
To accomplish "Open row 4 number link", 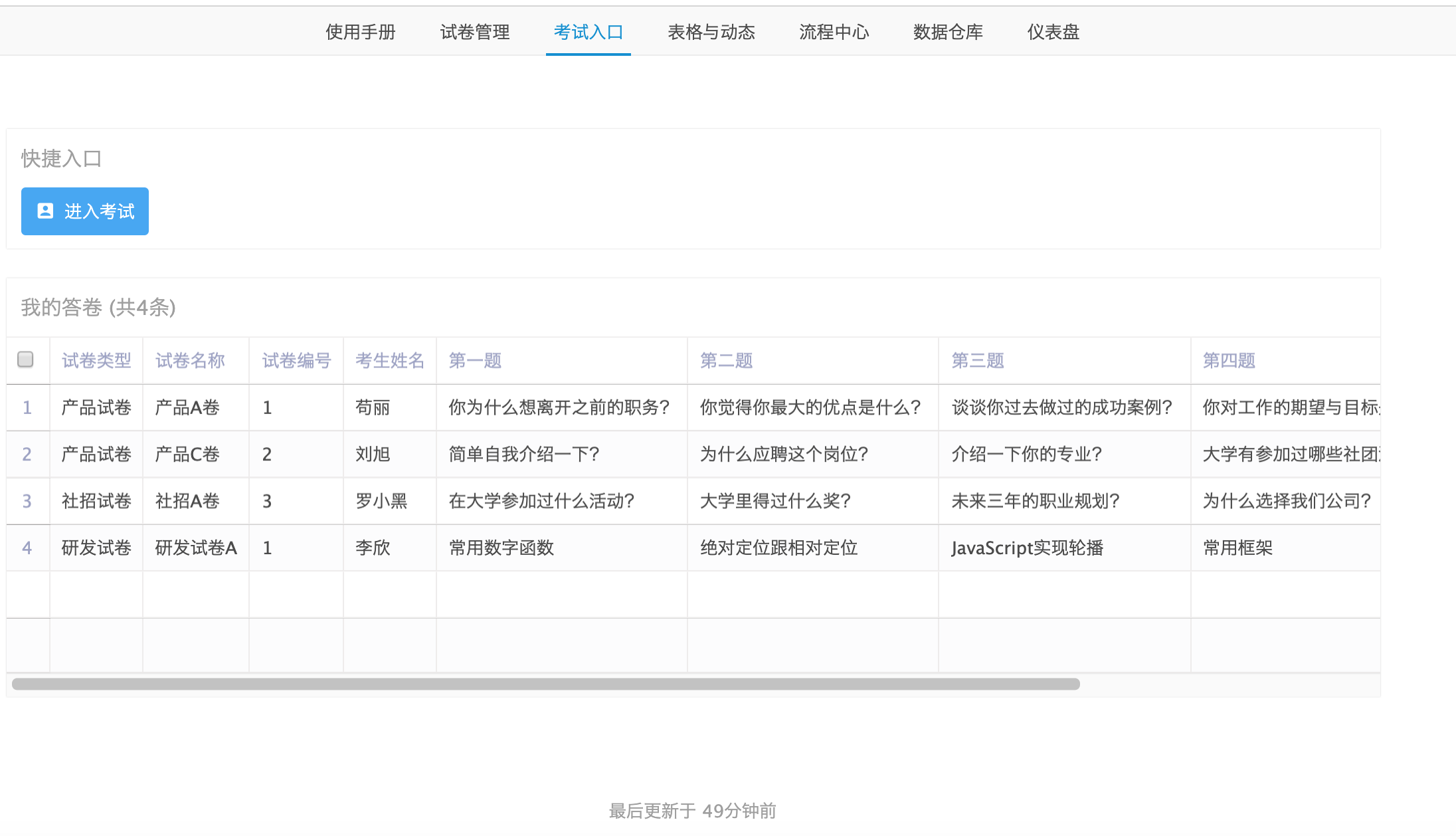I will [x=27, y=548].
